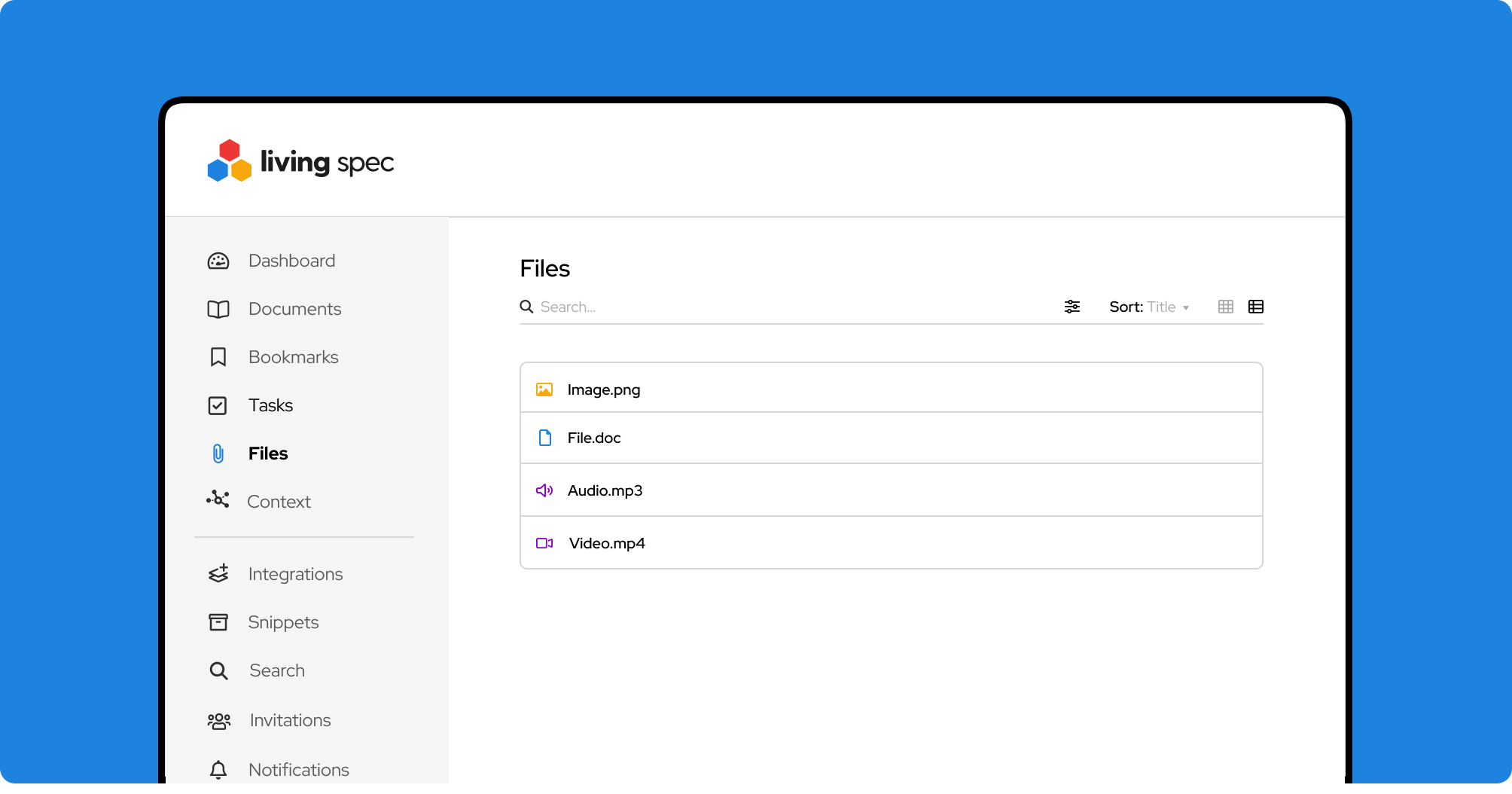
Task: Open Search page from sidebar
Action: [276, 670]
